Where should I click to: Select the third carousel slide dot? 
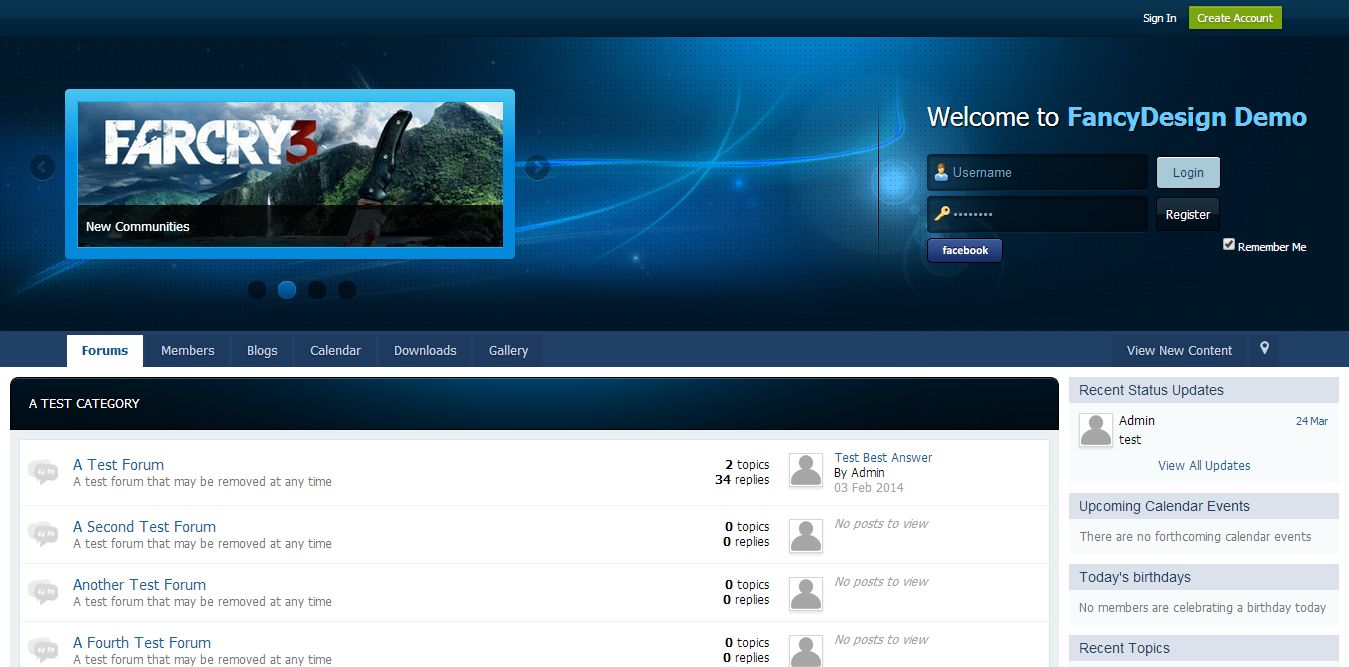coord(317,290)
